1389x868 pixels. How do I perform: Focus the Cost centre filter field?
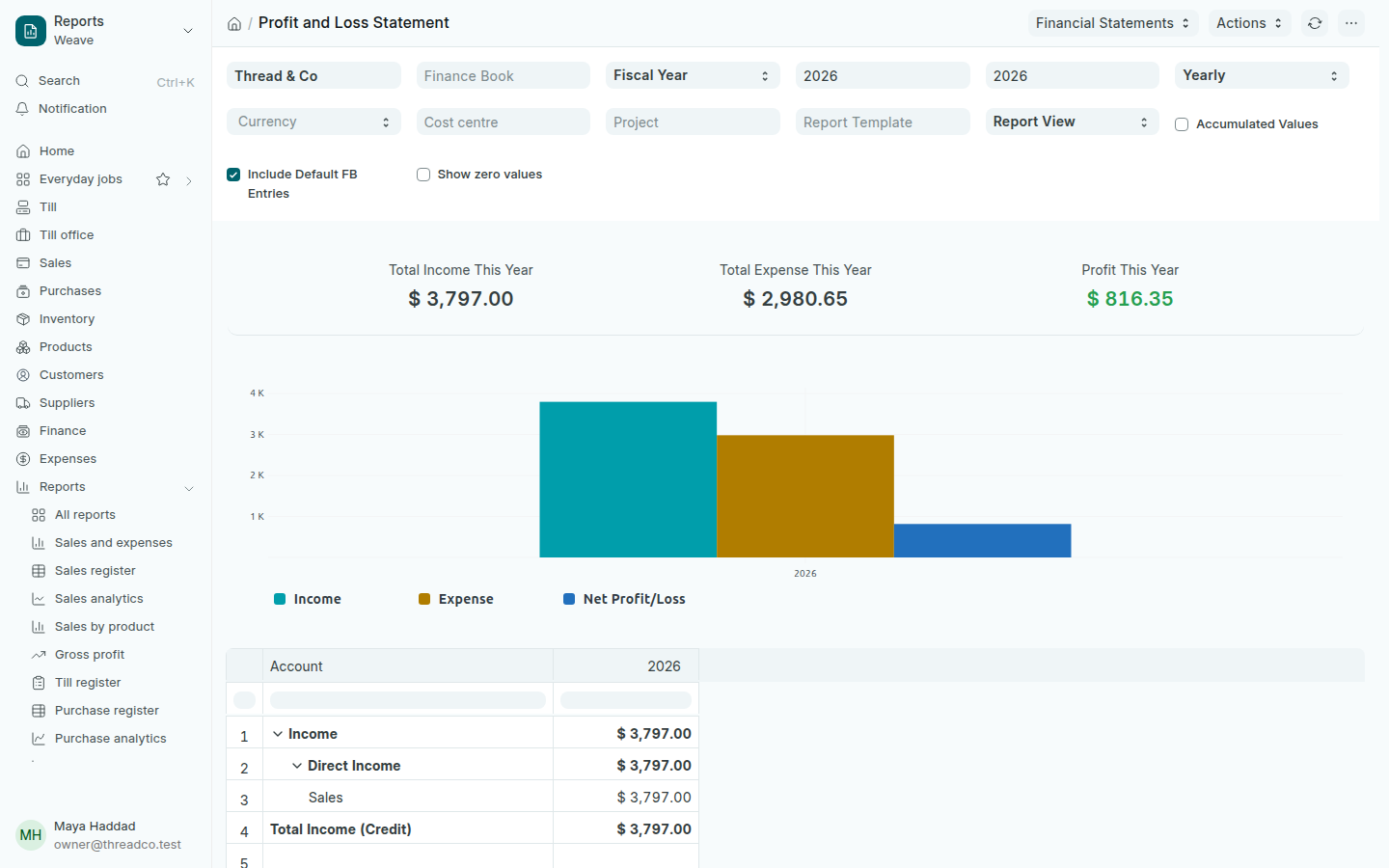tap(503, 122)
